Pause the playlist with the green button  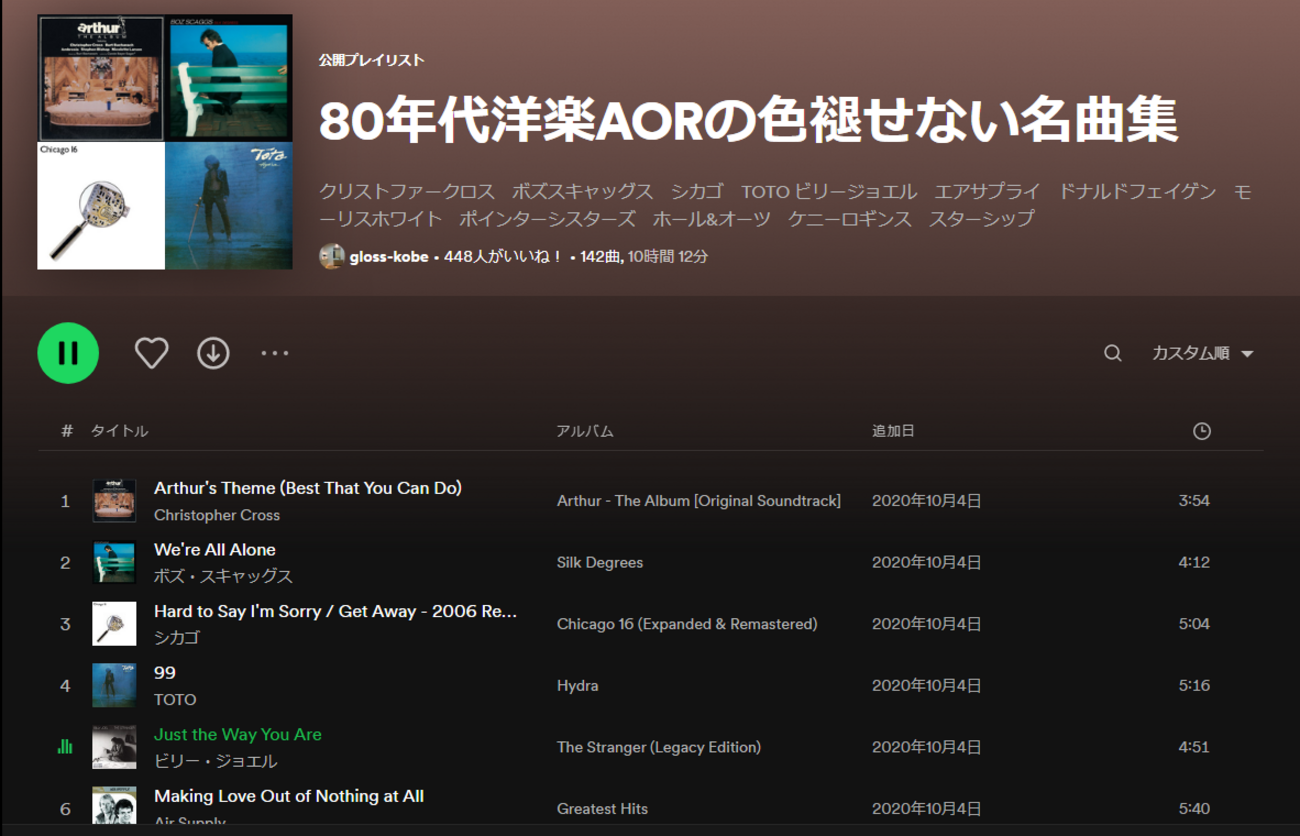coord(68,353)
